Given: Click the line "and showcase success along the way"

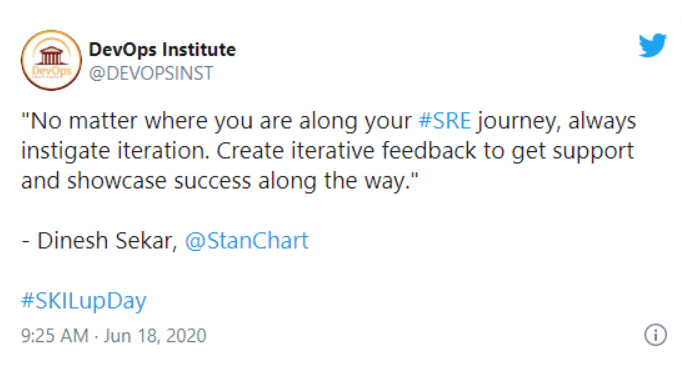Looking at the screenshot, I should click(220, 181).
